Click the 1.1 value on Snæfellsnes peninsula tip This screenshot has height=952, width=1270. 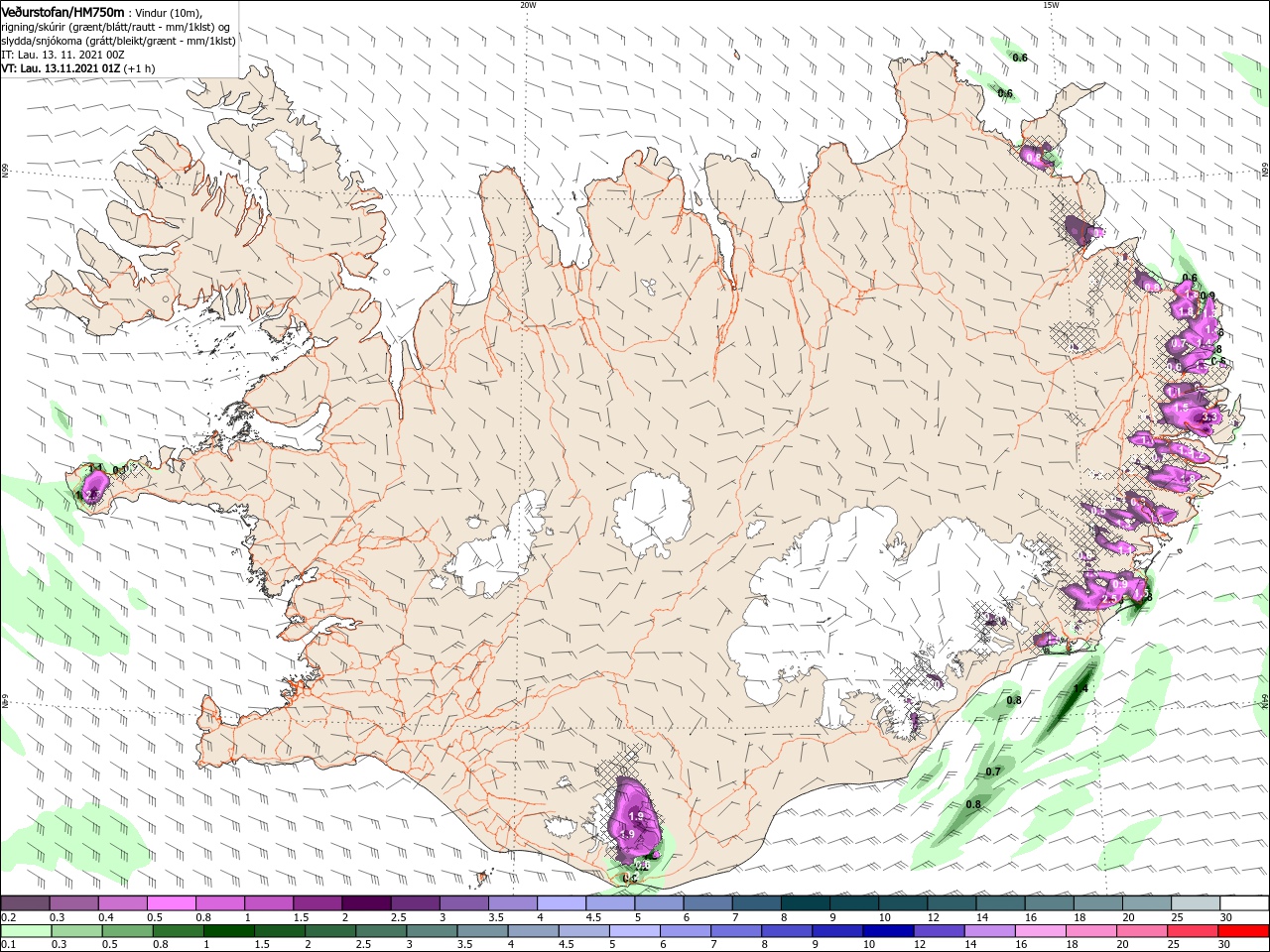pos(96,468)
